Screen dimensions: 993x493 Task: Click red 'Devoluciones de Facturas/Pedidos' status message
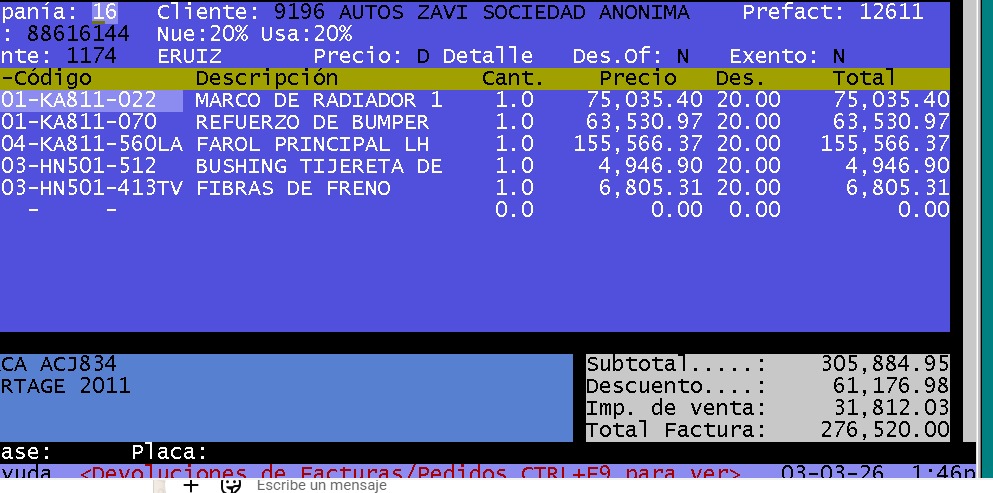(410, 473)
